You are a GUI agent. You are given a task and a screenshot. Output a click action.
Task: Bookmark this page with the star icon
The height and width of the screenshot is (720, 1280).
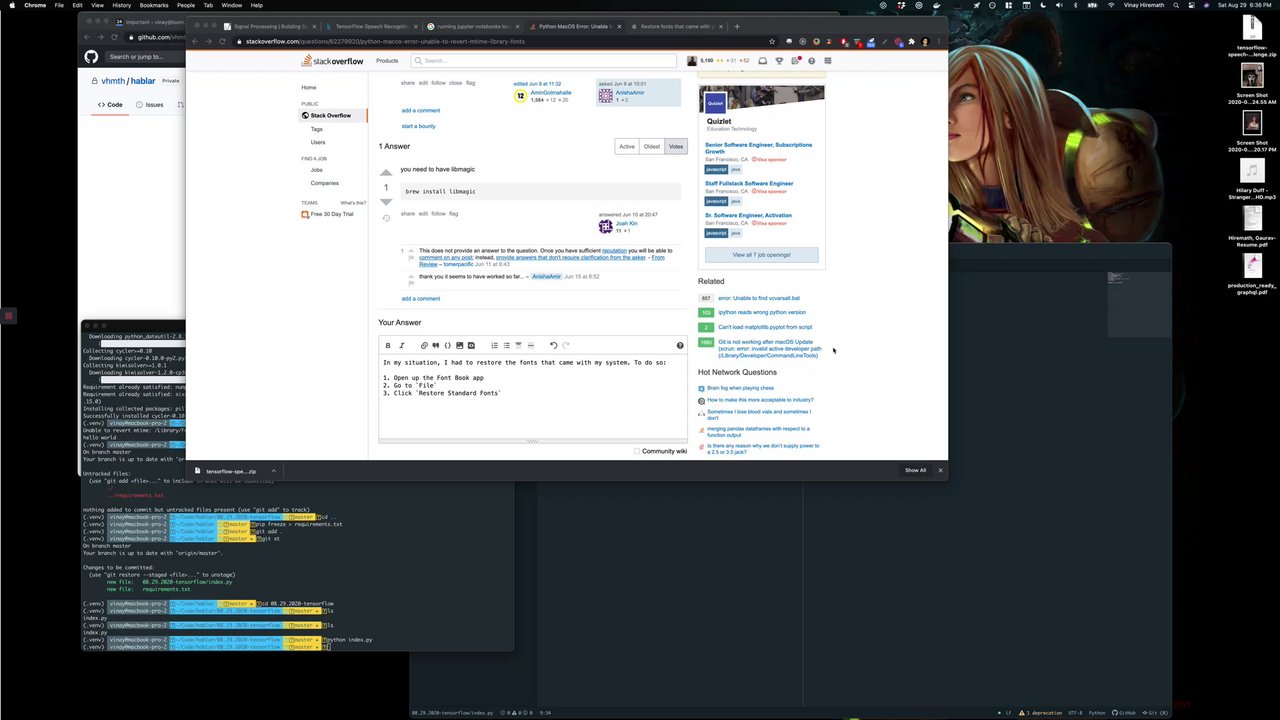[x=772, y=42]
